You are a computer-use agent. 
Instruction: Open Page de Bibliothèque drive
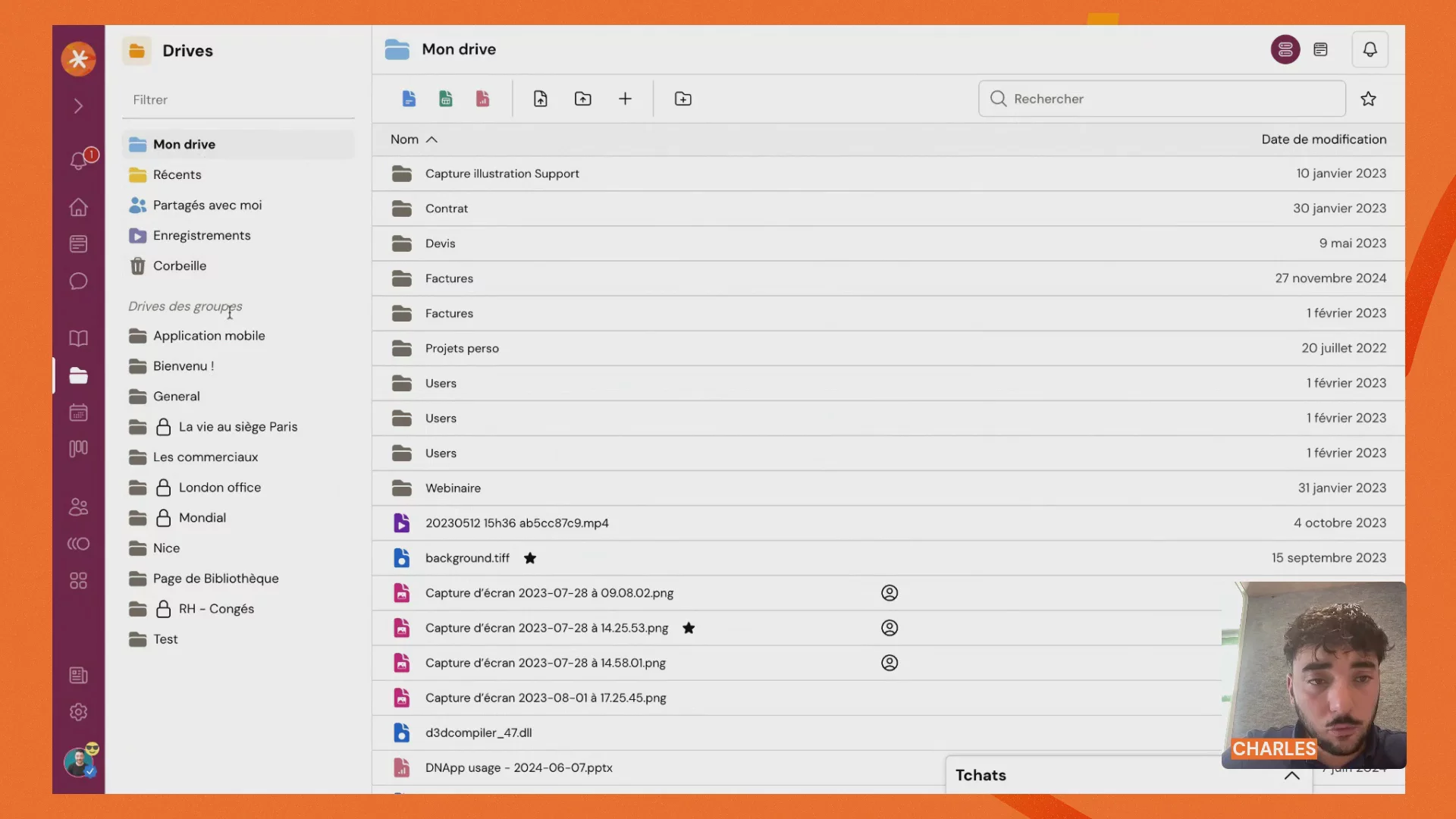238,579
